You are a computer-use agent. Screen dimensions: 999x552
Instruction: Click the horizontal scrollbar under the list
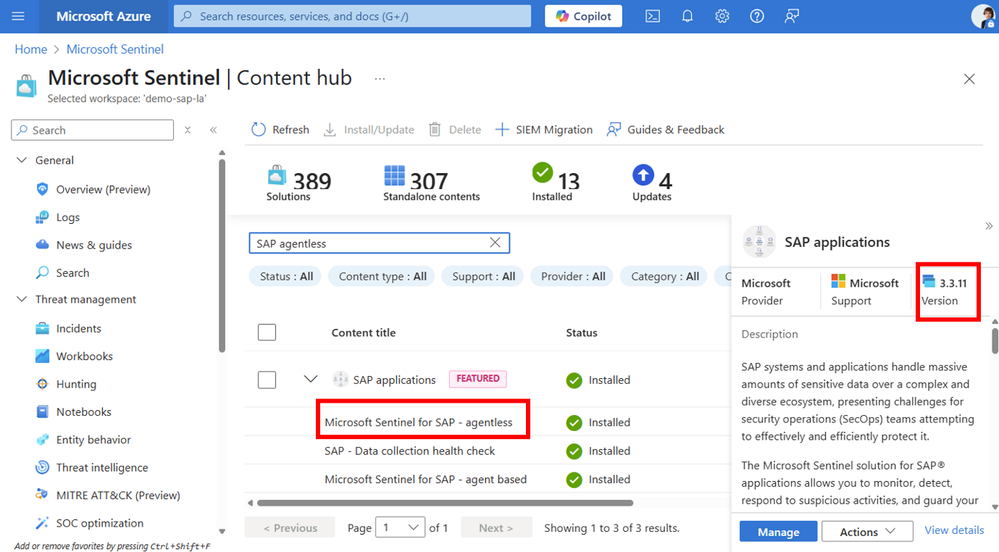pos(445,503)
